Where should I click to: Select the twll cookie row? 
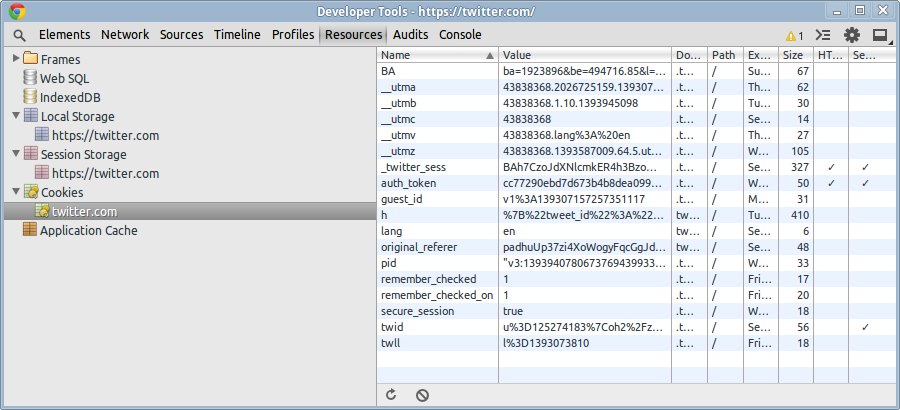(x=638, y=343)
